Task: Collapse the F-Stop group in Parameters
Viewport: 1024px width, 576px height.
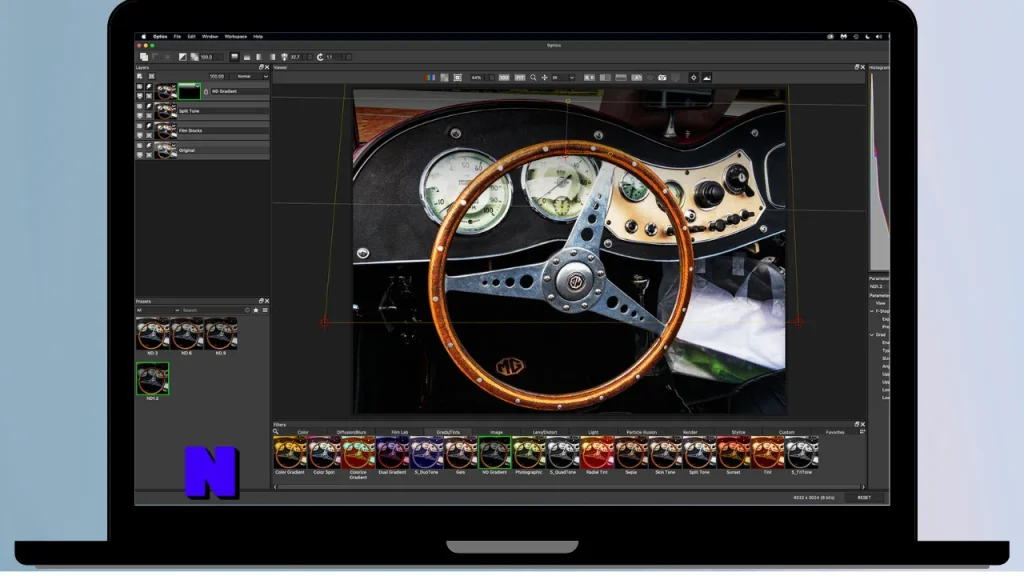Action: [x=872, y=312]
